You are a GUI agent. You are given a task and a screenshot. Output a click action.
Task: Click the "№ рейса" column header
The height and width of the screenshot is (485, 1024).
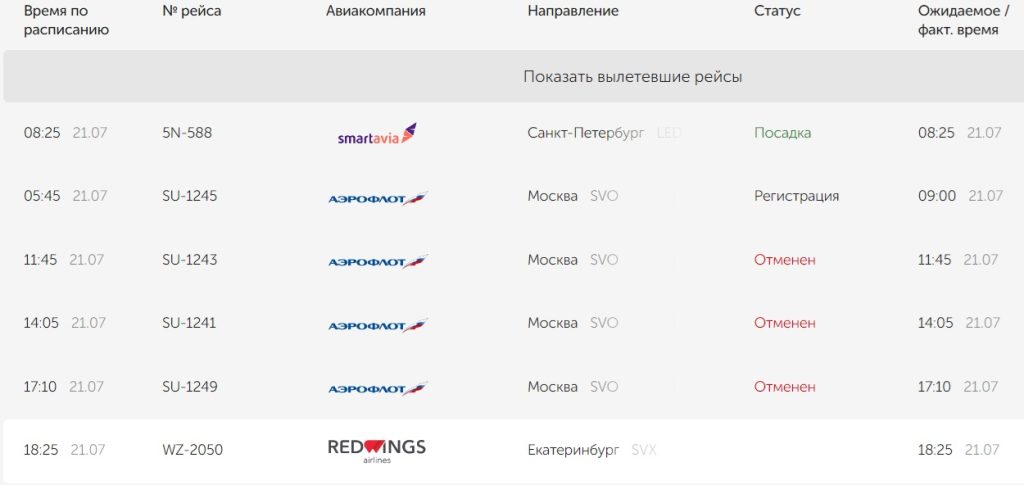tap(191, 11)
